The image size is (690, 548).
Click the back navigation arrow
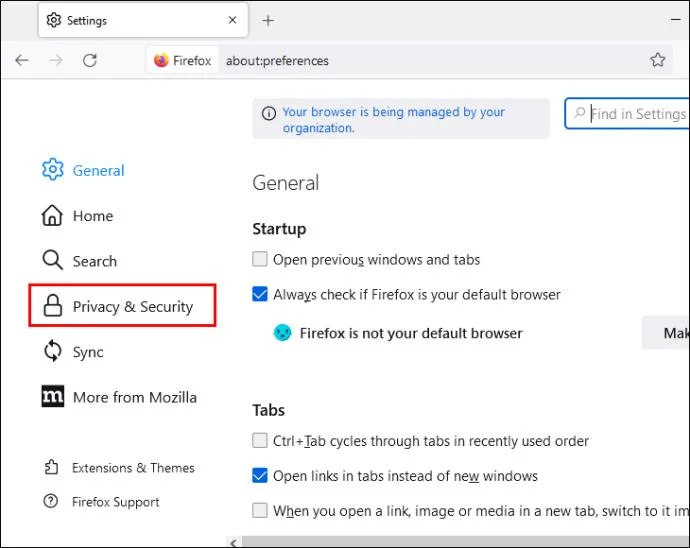click(22, 60)
